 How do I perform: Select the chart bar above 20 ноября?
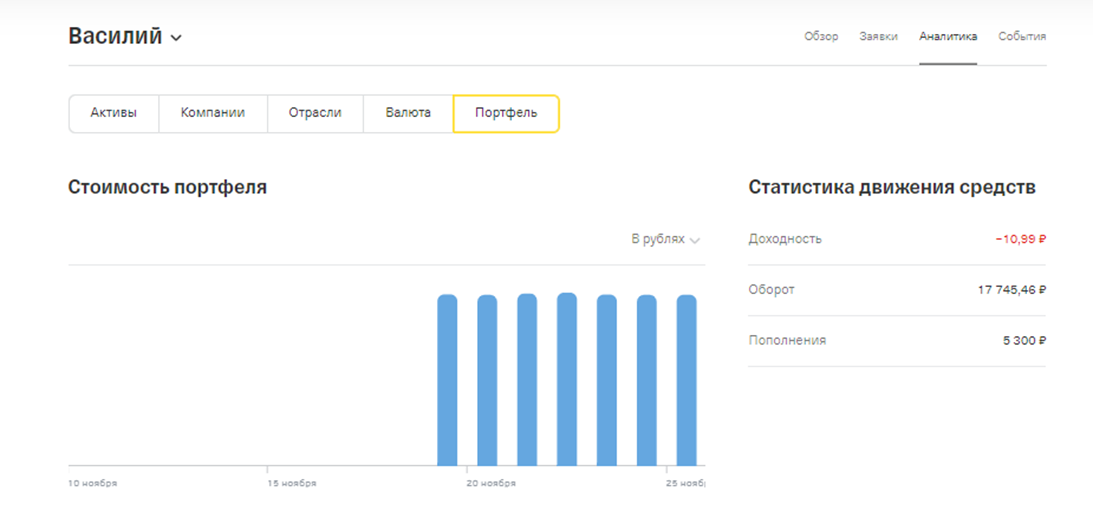(x=487, y=380)
